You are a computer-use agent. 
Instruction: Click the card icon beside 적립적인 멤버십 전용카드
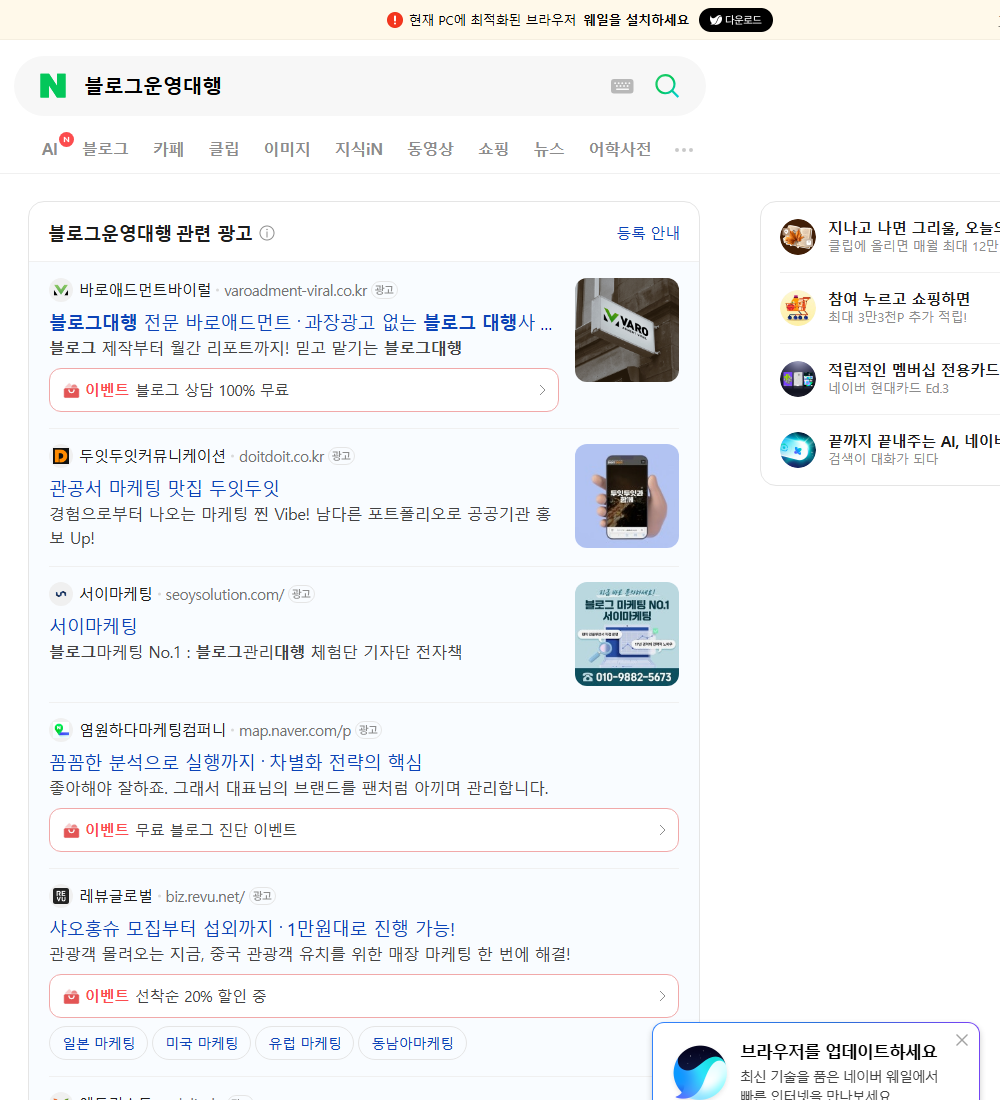coord(798,379)
